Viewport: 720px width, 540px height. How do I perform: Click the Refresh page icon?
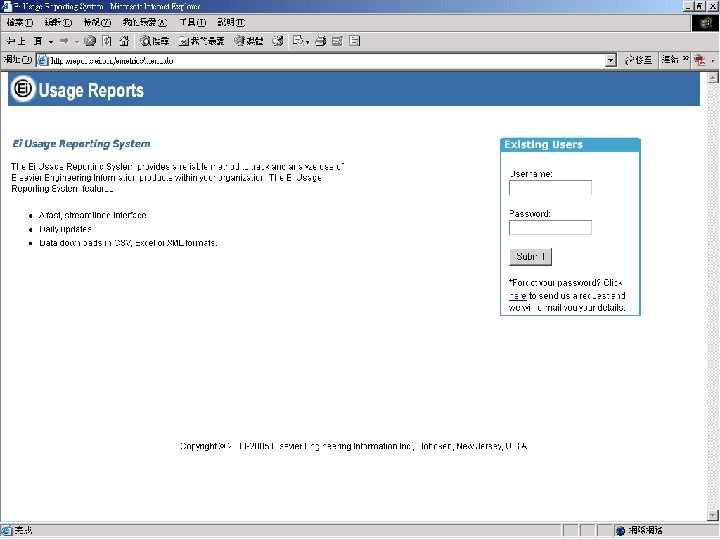[107, 41]
